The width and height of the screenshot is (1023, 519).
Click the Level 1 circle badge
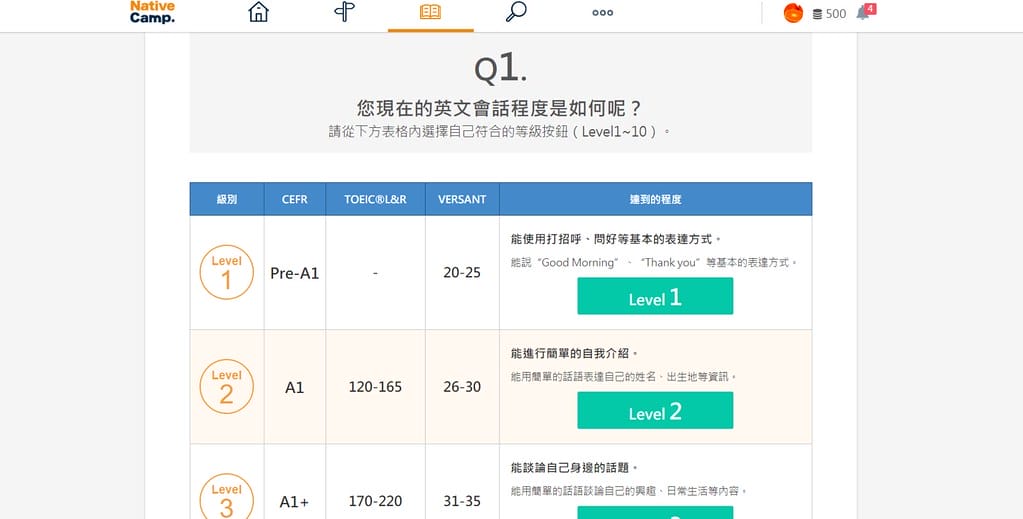(226, 272)
